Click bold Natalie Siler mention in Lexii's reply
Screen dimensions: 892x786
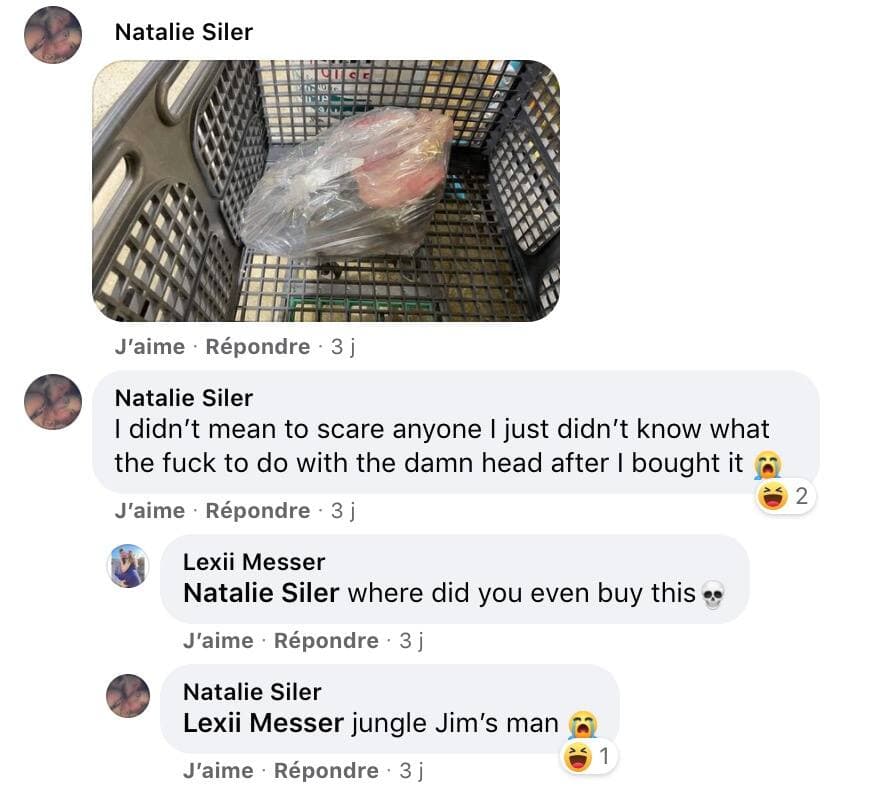pos(261,593)
